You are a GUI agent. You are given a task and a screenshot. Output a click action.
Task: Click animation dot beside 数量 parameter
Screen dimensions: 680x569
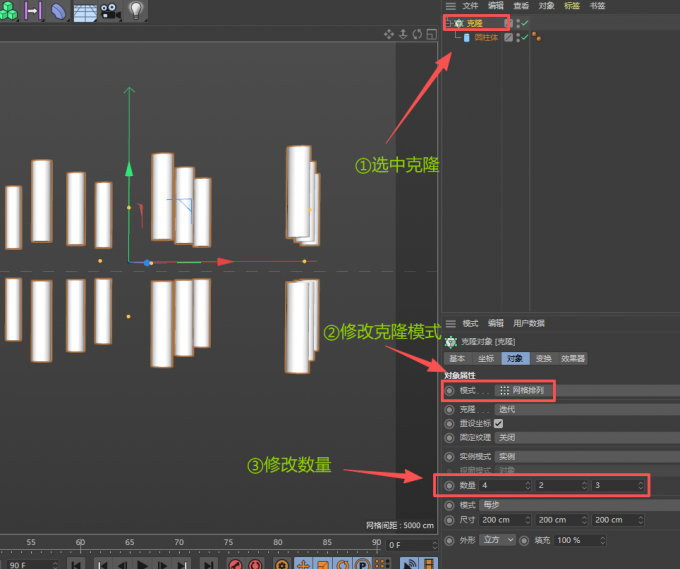pos(450,486)
